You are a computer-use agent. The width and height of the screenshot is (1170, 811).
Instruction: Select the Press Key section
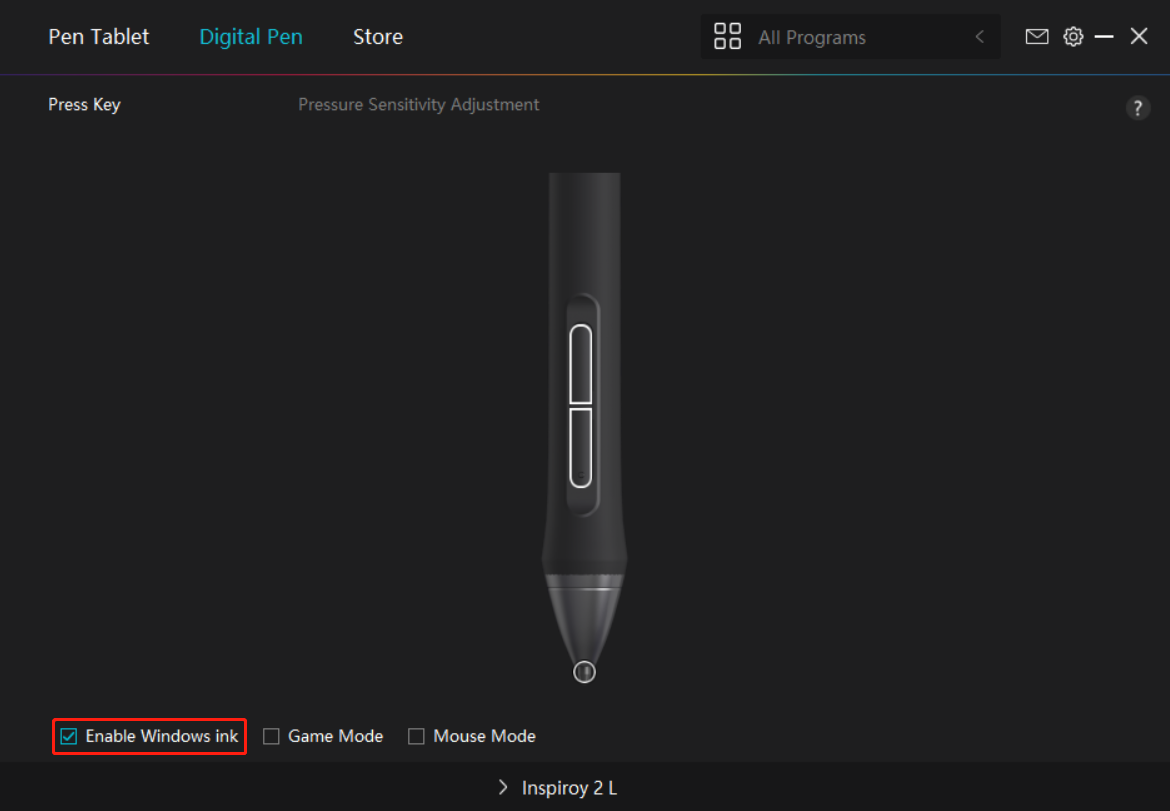click(x=84, y=105)
